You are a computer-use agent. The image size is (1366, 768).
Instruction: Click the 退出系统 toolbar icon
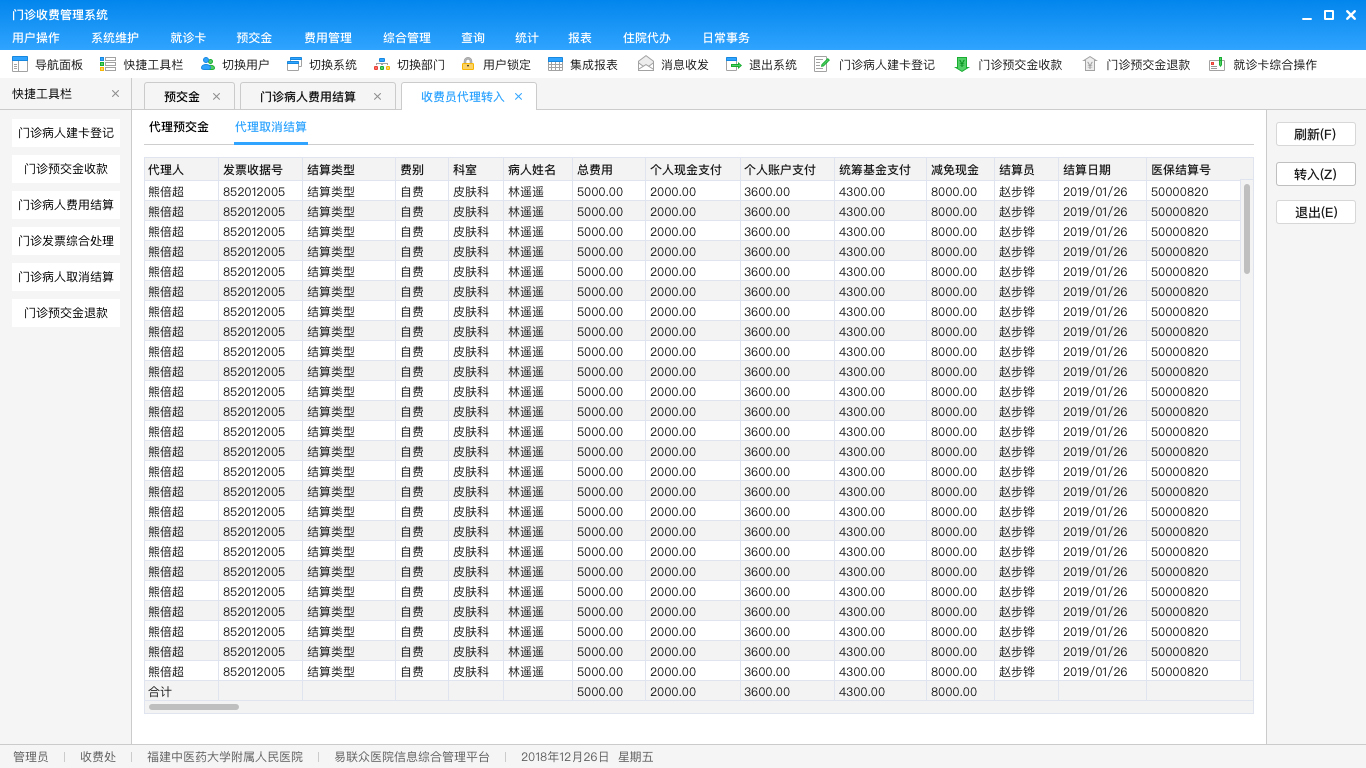pyautogui.click(x=734, y=64)
